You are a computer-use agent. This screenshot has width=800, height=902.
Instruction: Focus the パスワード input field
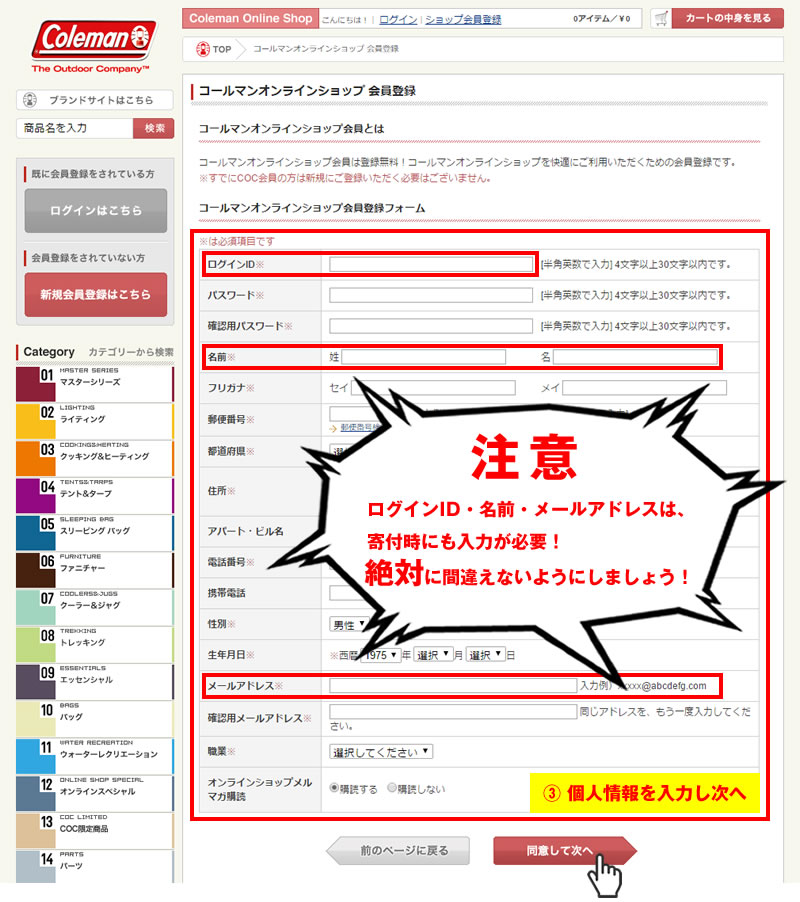tap(431, 295)
